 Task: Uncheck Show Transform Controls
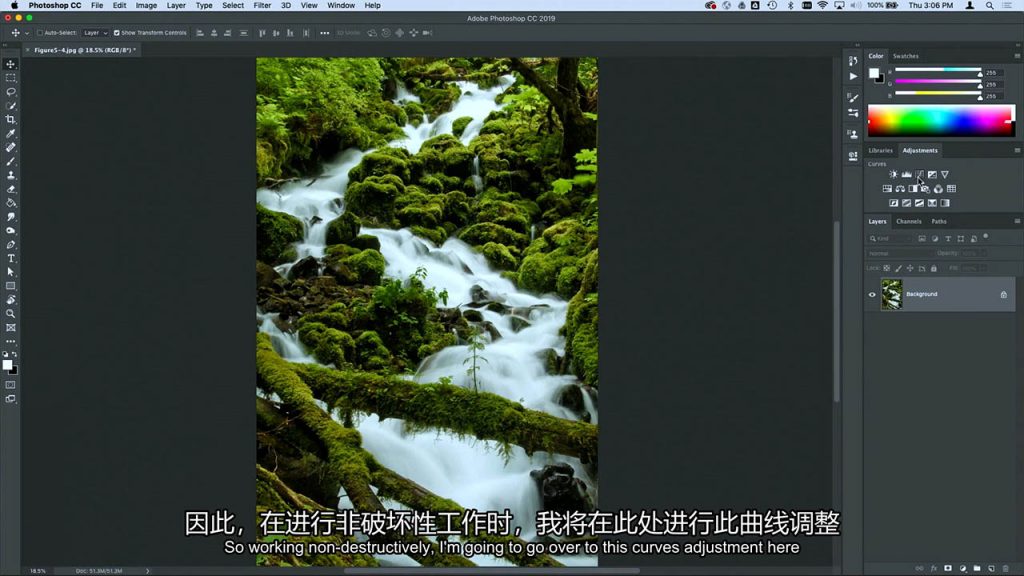(117, 33)
